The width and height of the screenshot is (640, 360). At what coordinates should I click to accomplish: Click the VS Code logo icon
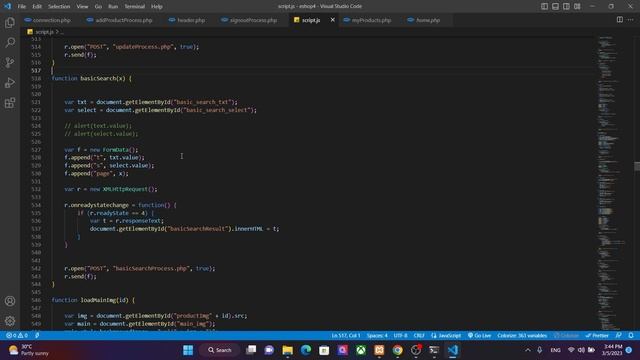pyautogui.click(x=7, y=6)
